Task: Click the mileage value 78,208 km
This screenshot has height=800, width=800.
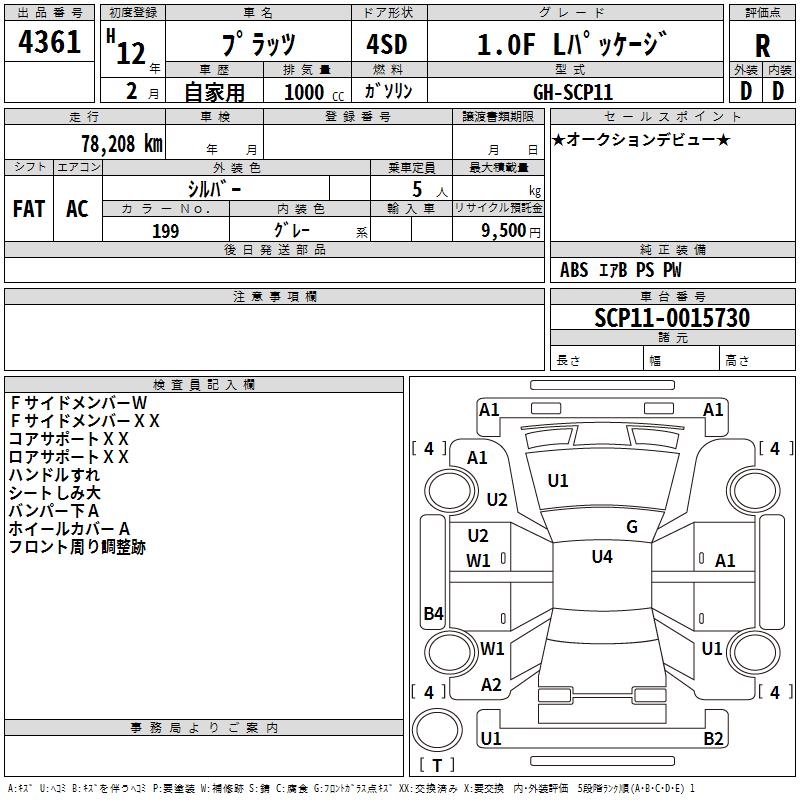Action: click(122, 144)
